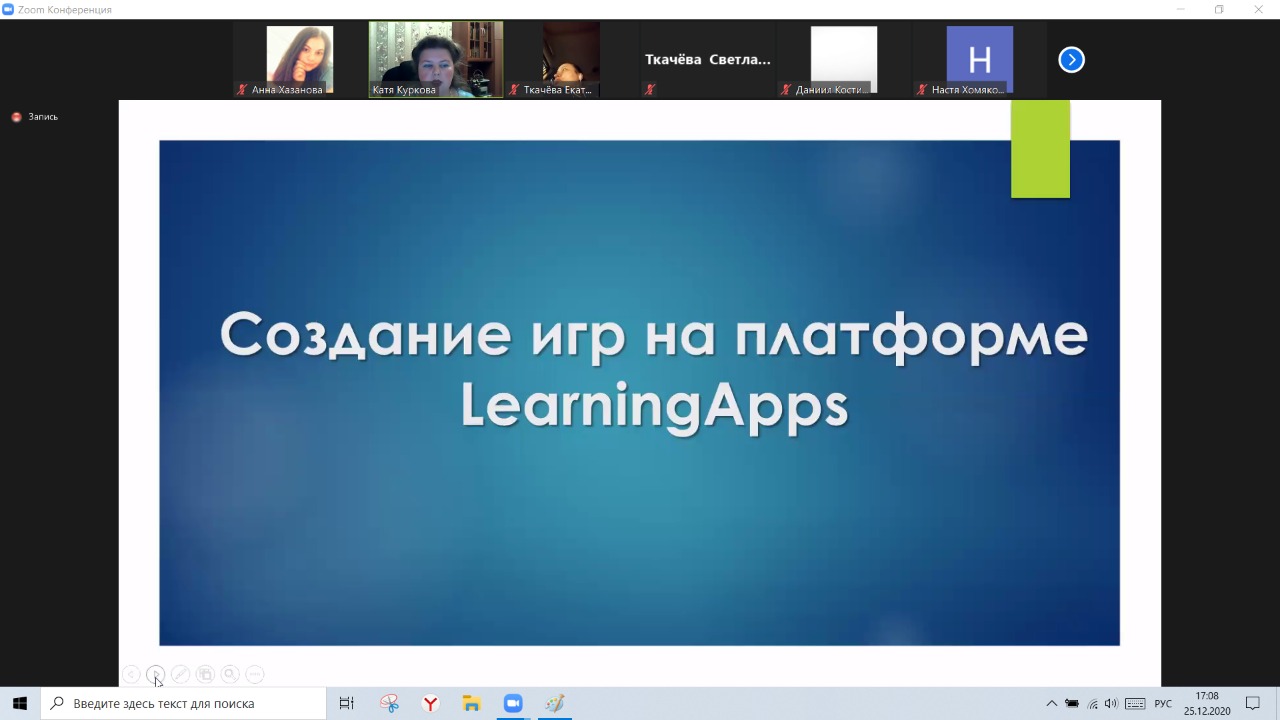Go to previous slide using slideshow control
This screenshot has width=1280, height=720.
pyautogui.click(x=131, y=675)
